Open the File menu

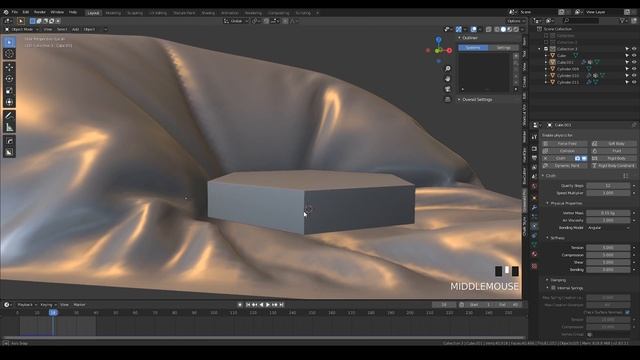(15, 12)
